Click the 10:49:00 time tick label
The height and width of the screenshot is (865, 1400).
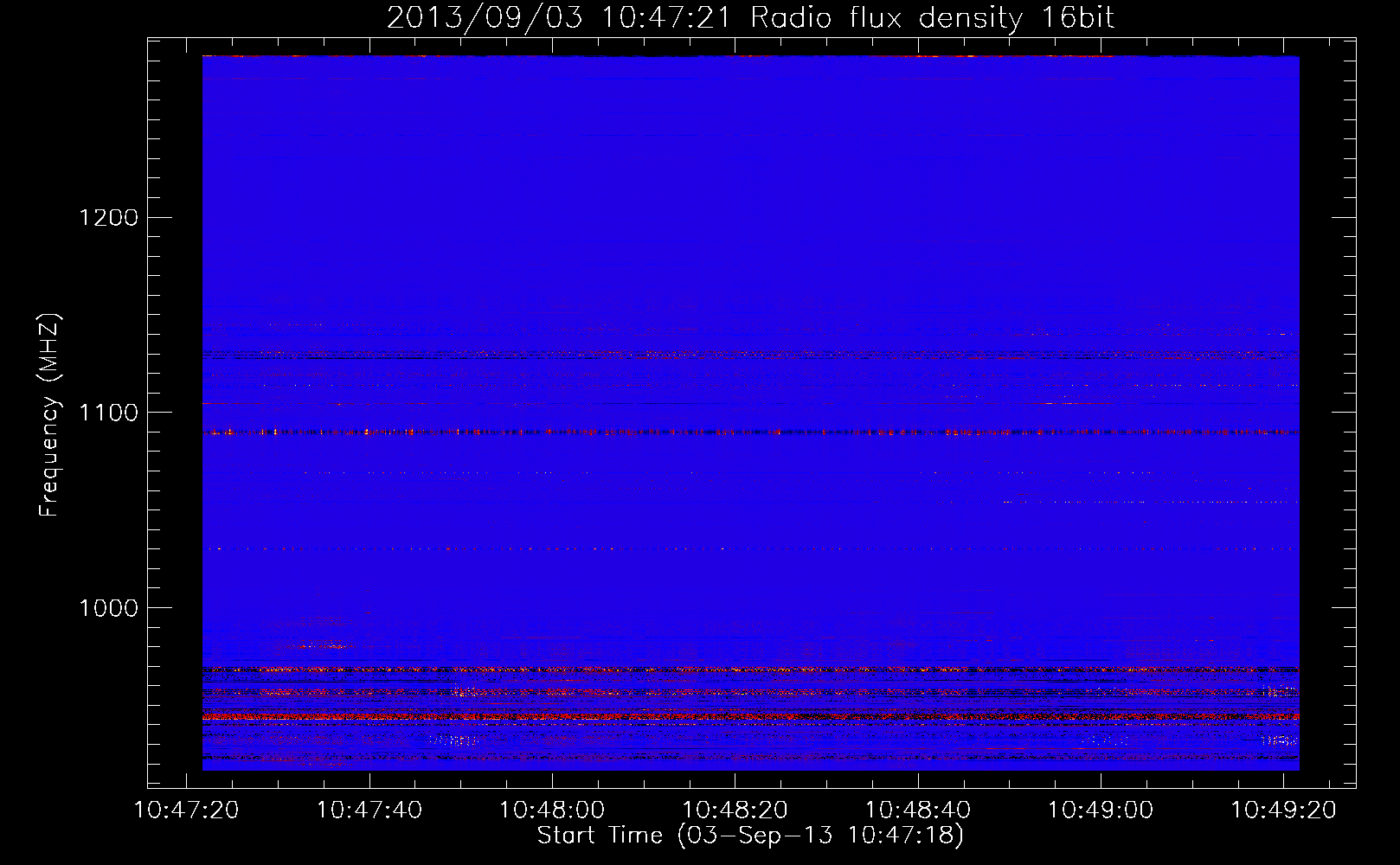tap(1101, 811)
